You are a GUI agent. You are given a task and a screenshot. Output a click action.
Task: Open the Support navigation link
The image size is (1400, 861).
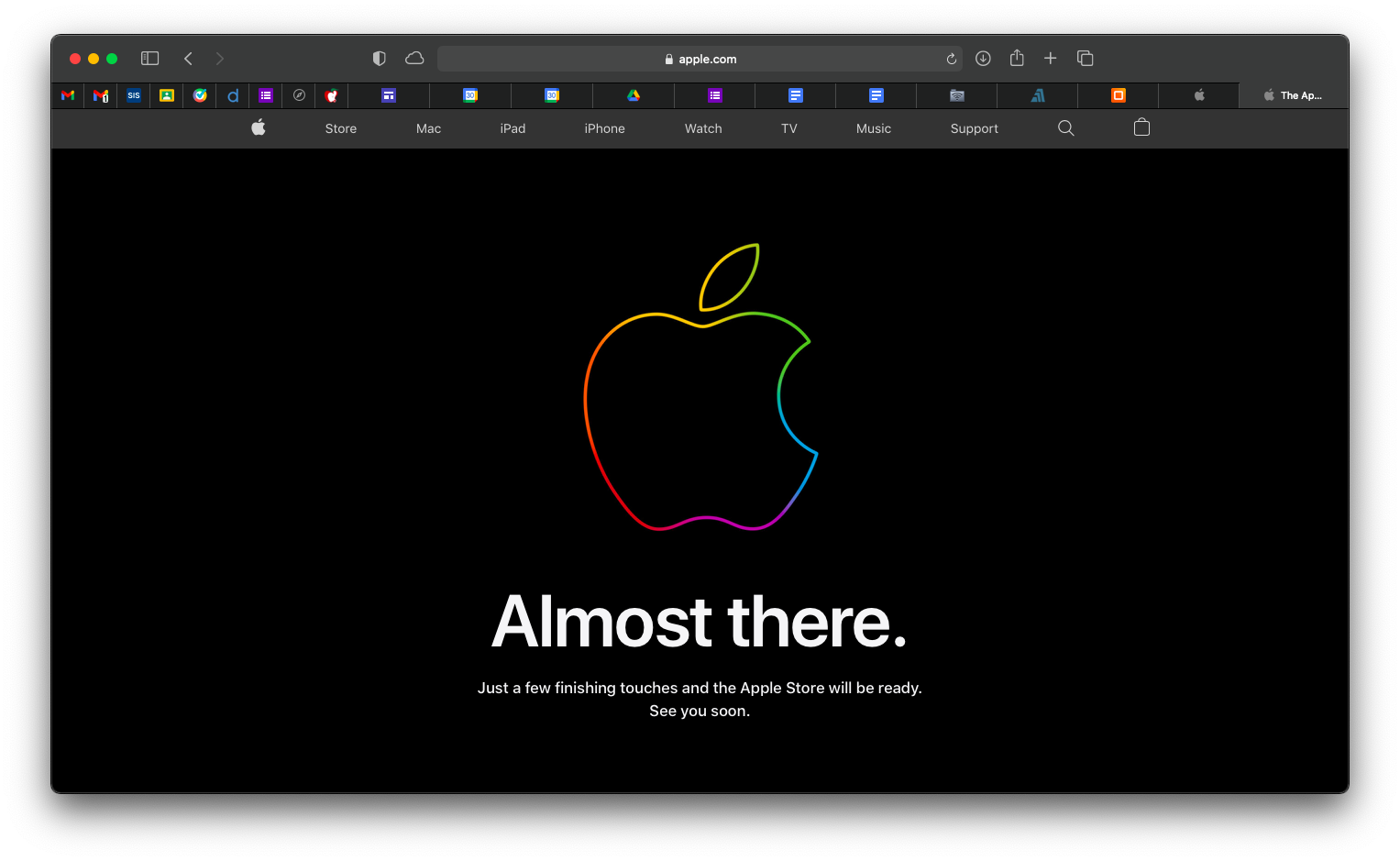click(x=975, y=128)
